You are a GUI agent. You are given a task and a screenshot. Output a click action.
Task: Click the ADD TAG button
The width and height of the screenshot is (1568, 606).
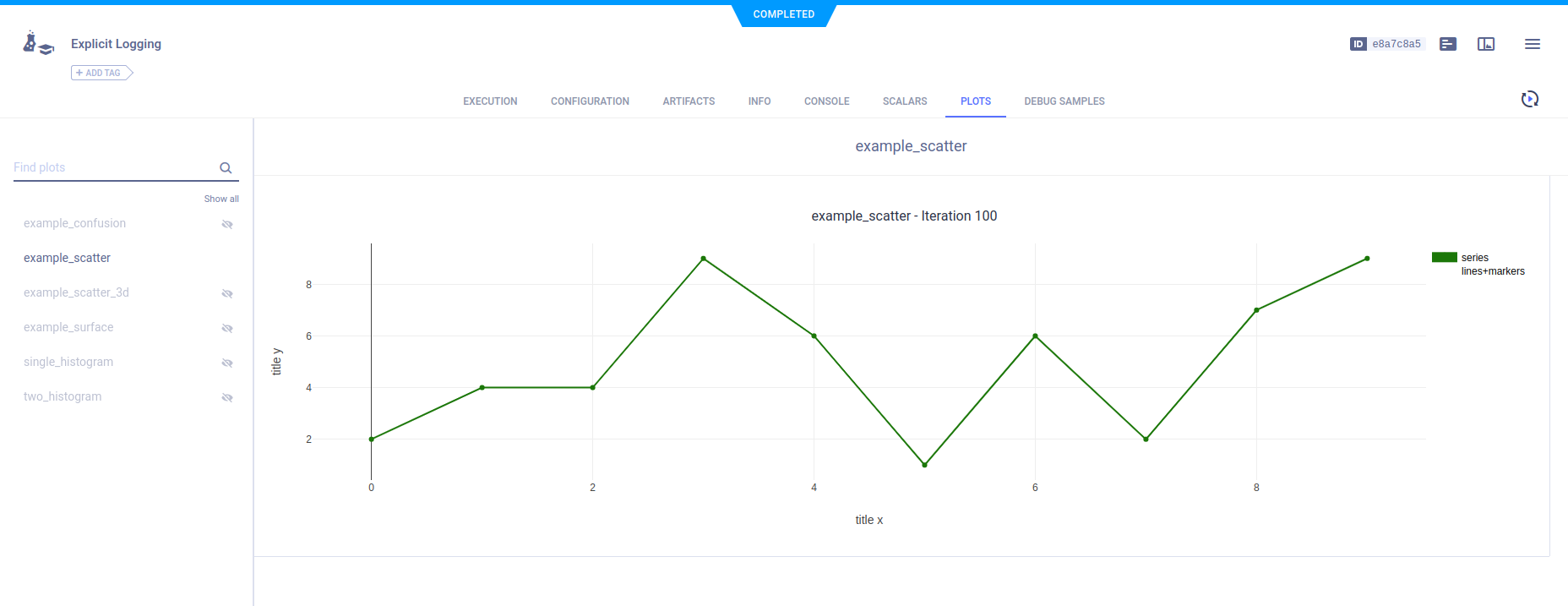(x=101, y=73)
